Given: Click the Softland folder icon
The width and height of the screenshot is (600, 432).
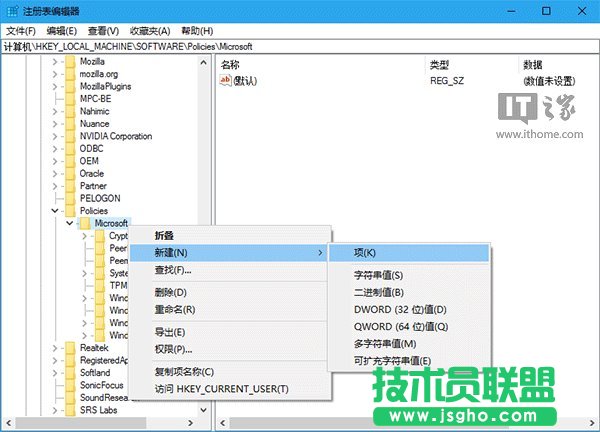Looking at the screenshot, I should click(x=70, y=373).
